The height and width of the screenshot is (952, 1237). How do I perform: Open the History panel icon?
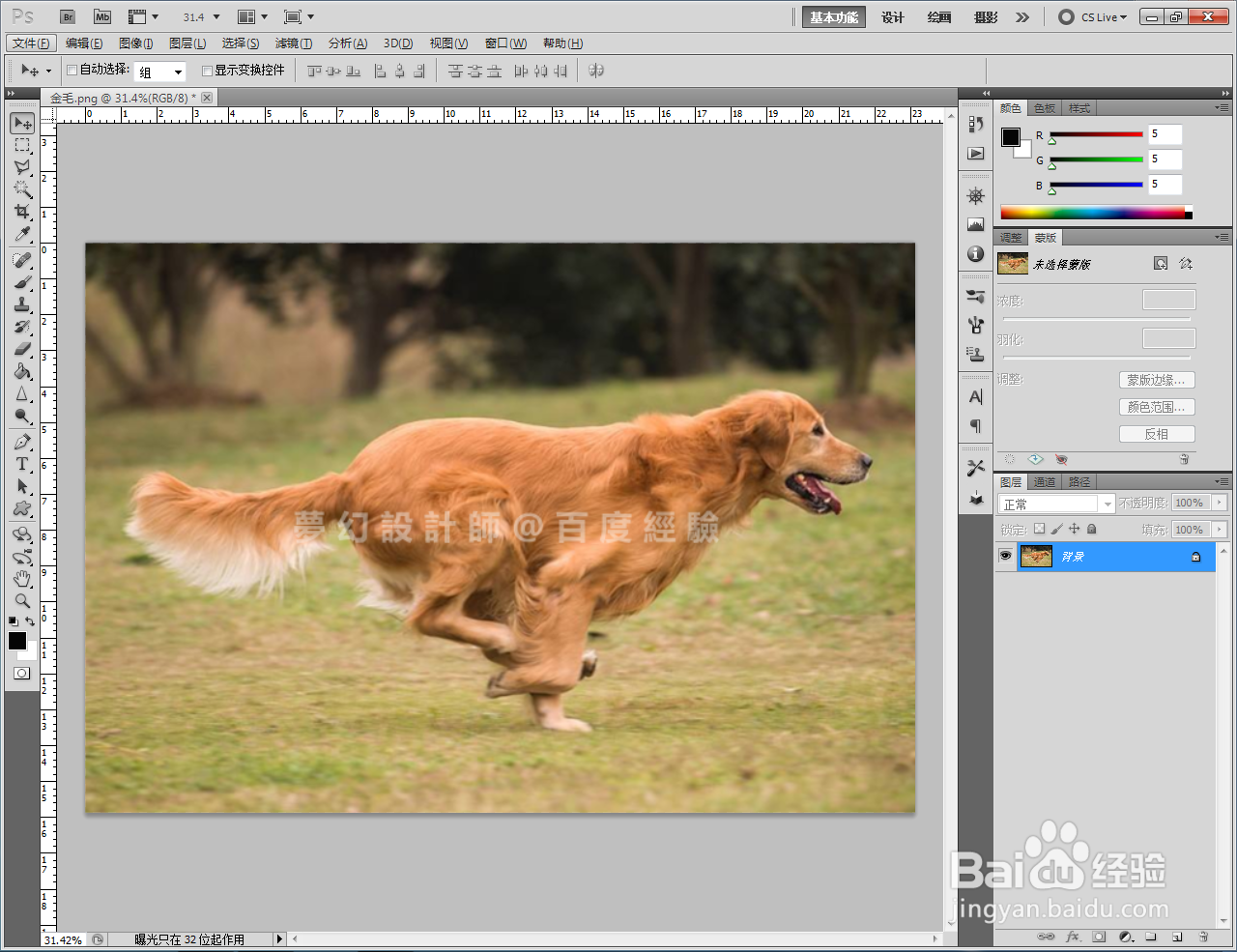coord(976,125)
